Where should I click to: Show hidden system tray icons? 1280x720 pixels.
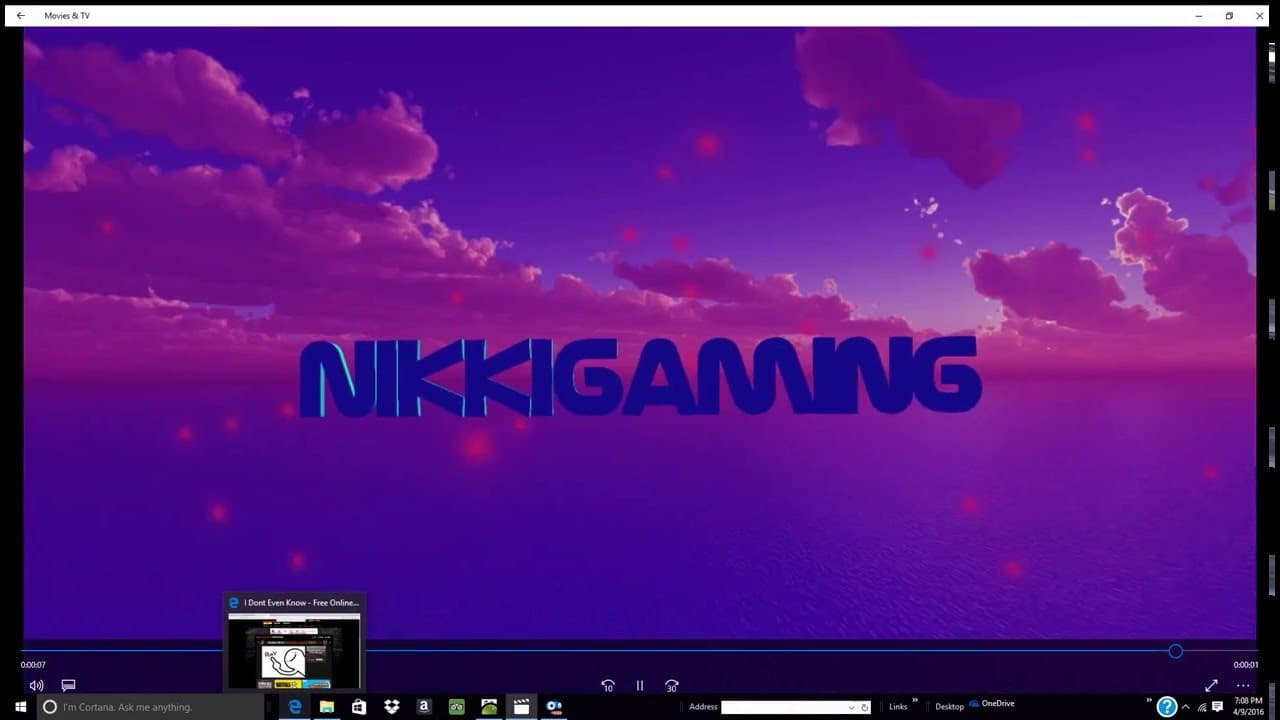(x=1186, y=707)
